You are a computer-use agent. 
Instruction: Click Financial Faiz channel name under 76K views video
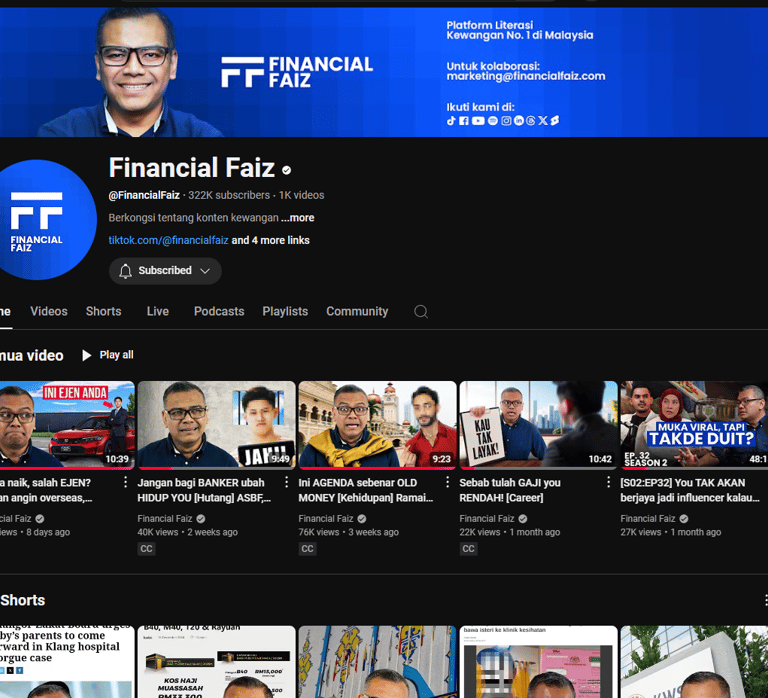pos(326,519)
